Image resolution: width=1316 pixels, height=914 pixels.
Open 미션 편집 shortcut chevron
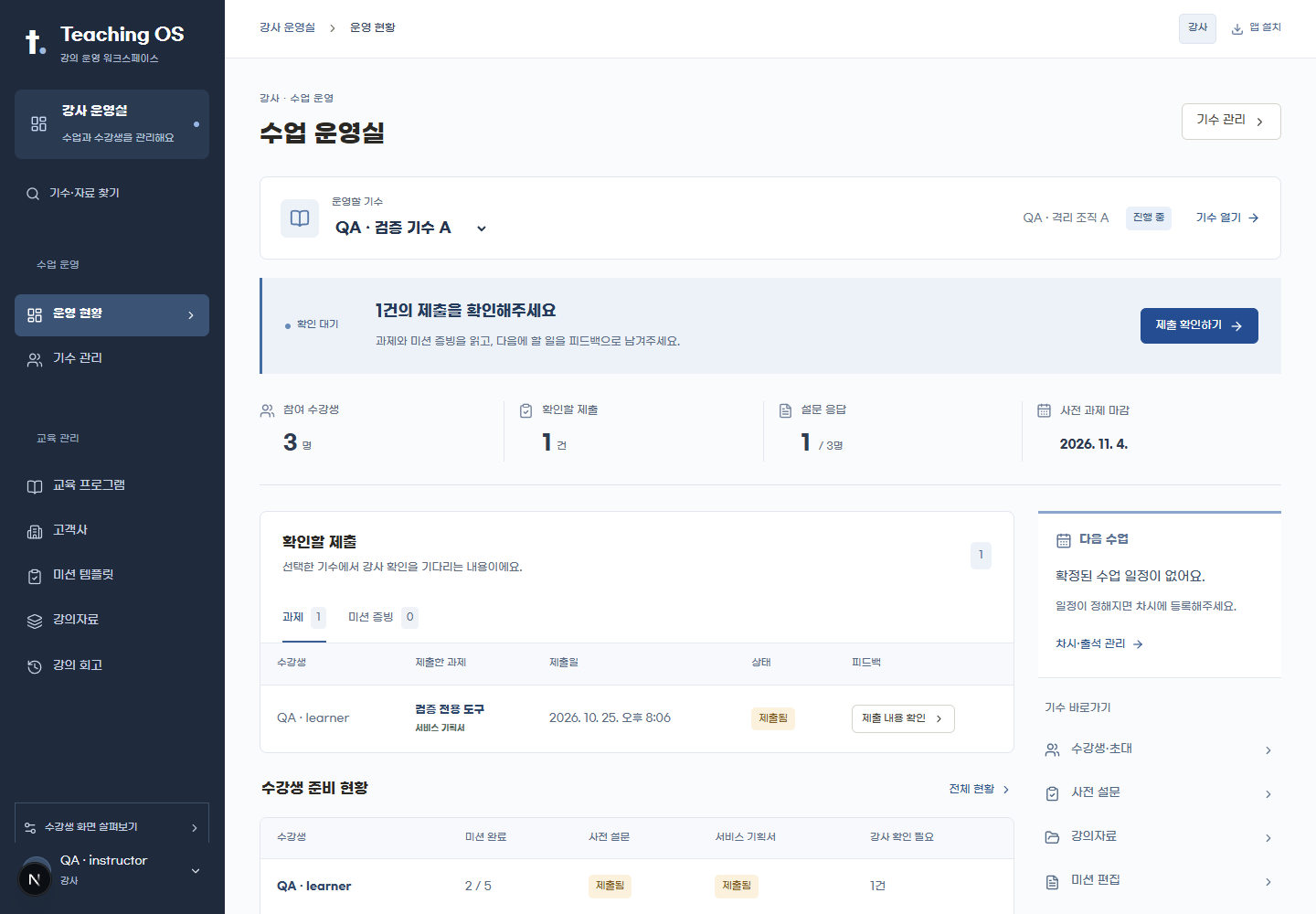point(1268,882)
